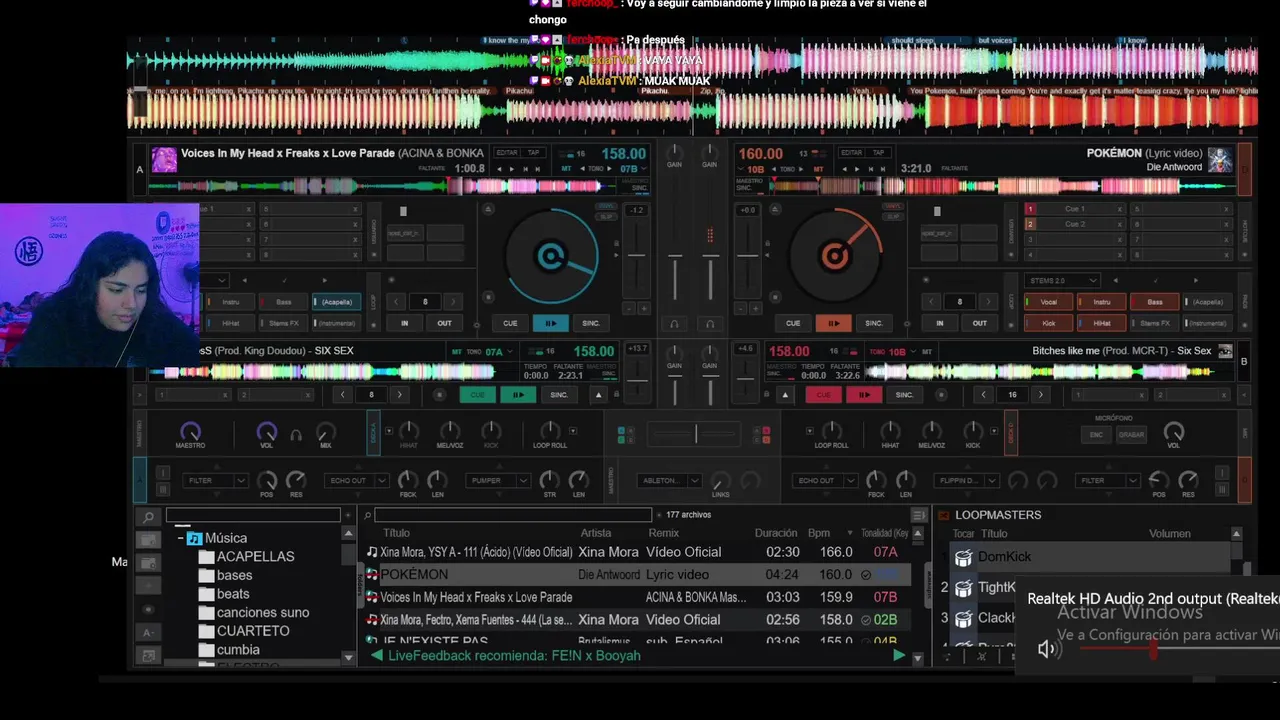The height and width of the screenshot is (720, 1280).
Task: Click CUE button on the orange right deck
Action: click(793, 323)
